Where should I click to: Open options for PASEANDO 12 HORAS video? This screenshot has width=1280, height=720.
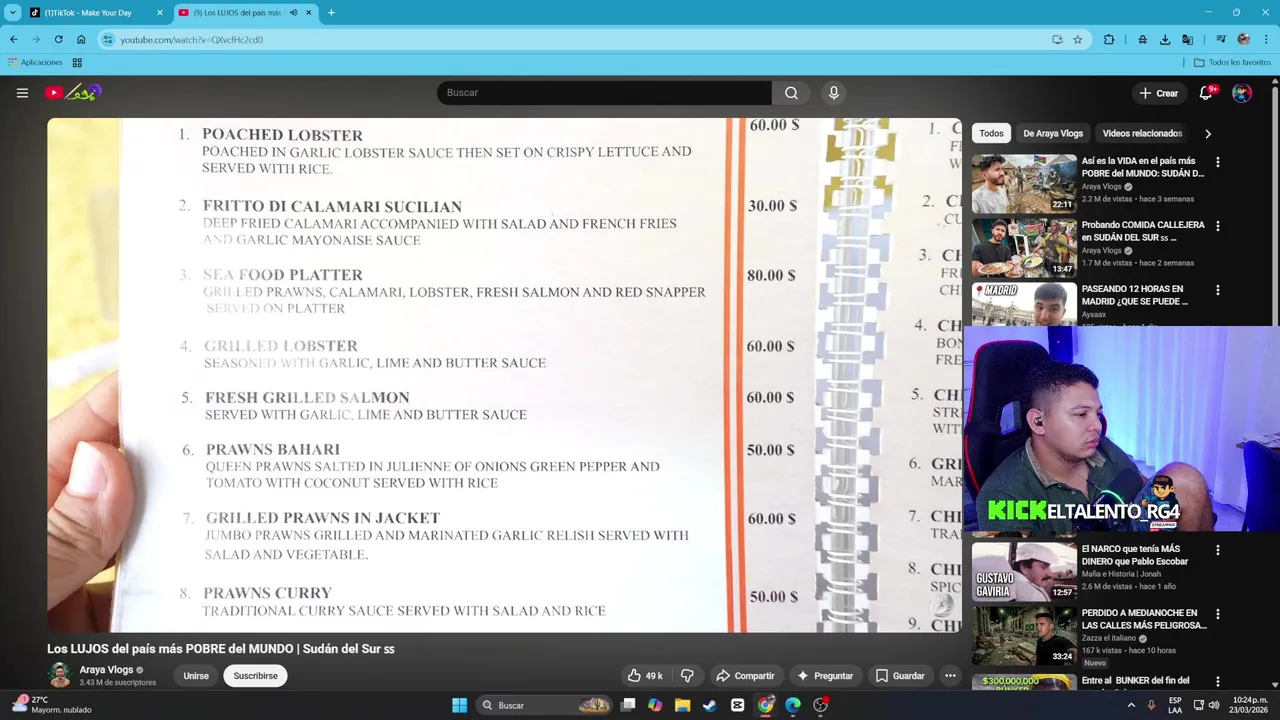[1217, 290]
